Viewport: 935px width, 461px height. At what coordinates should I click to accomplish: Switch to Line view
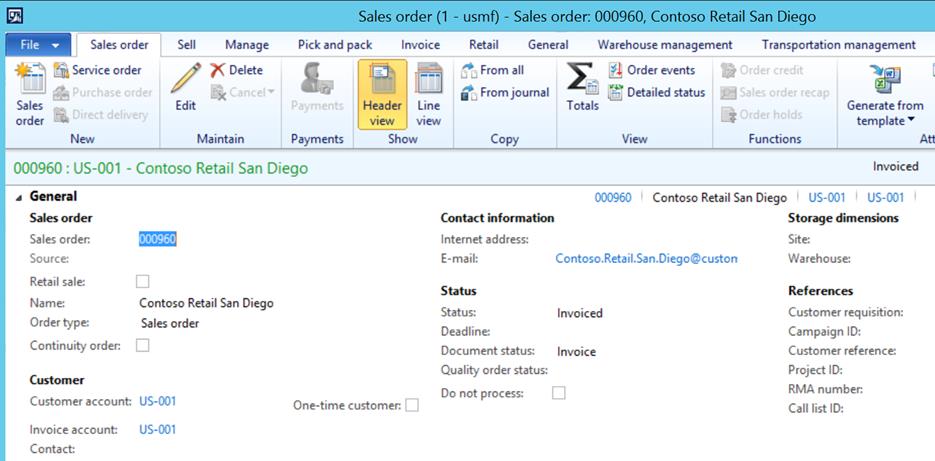pos(428,94)
